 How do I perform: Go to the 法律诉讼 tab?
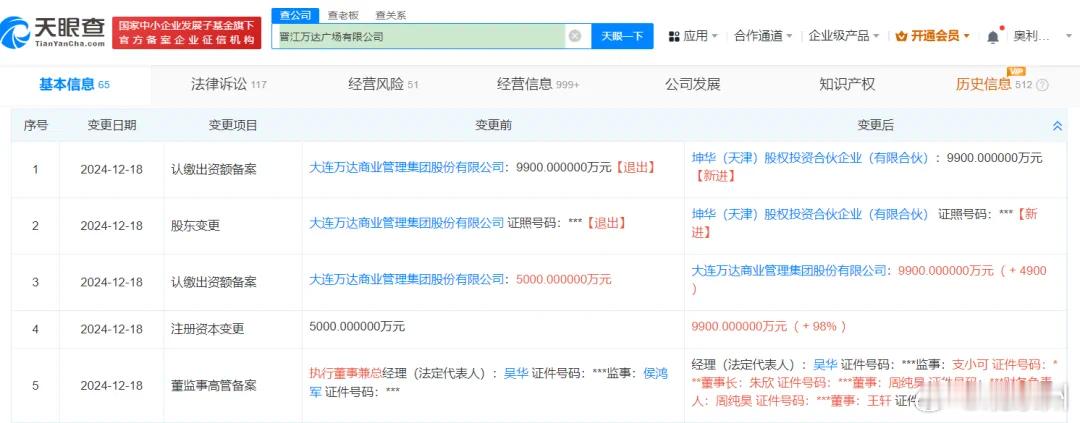(229, 85)
